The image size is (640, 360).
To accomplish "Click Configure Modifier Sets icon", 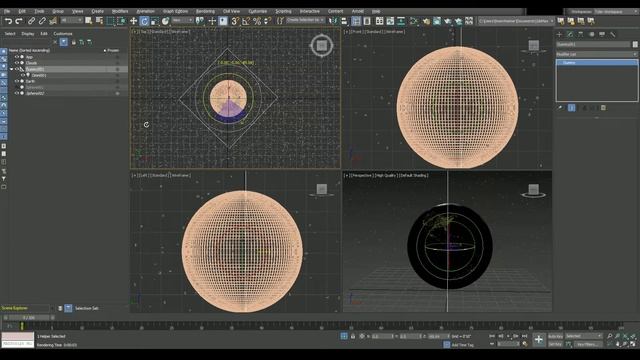I will click(603, 108).
